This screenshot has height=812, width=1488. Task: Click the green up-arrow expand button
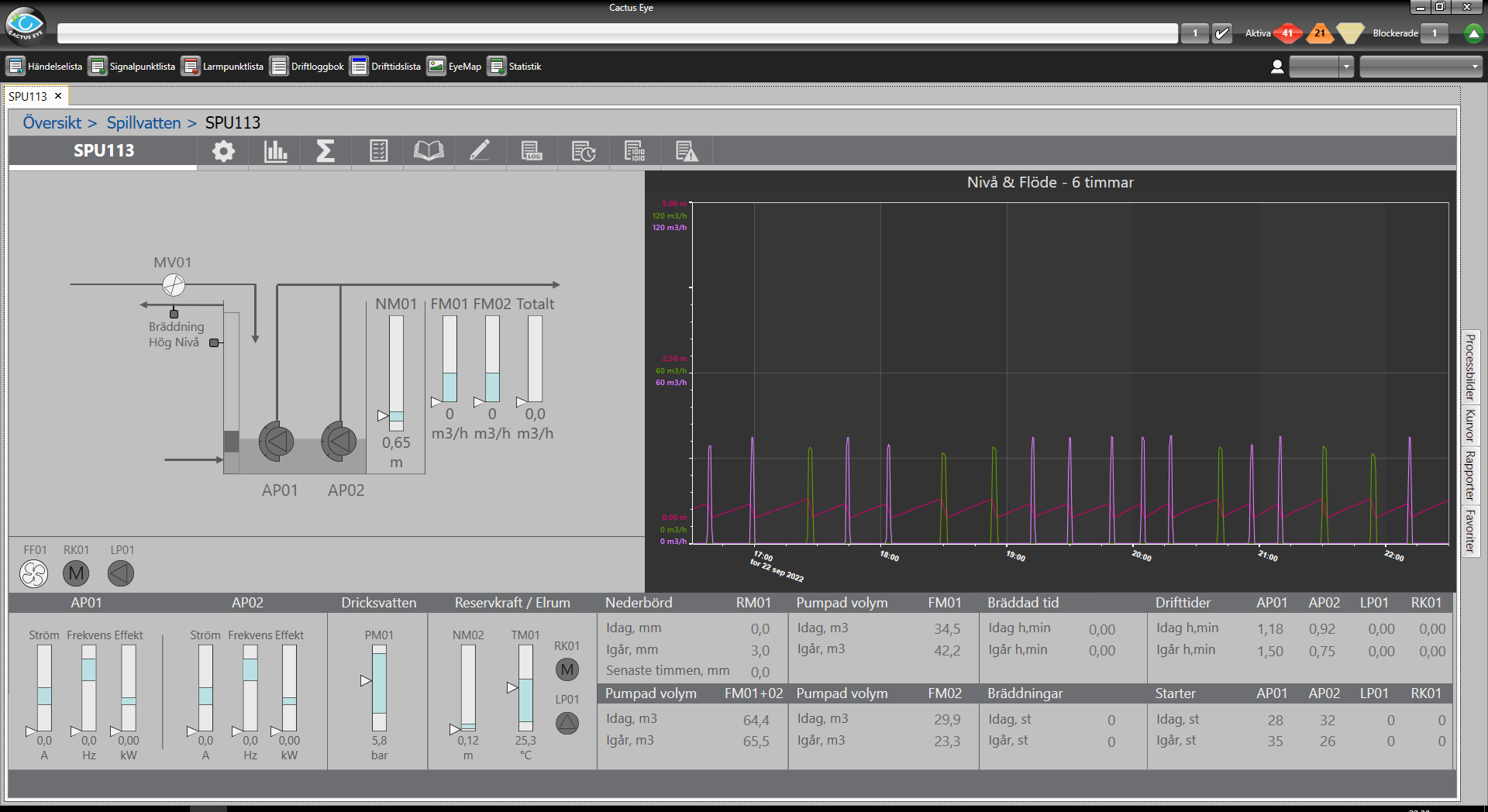point(1473,33)
